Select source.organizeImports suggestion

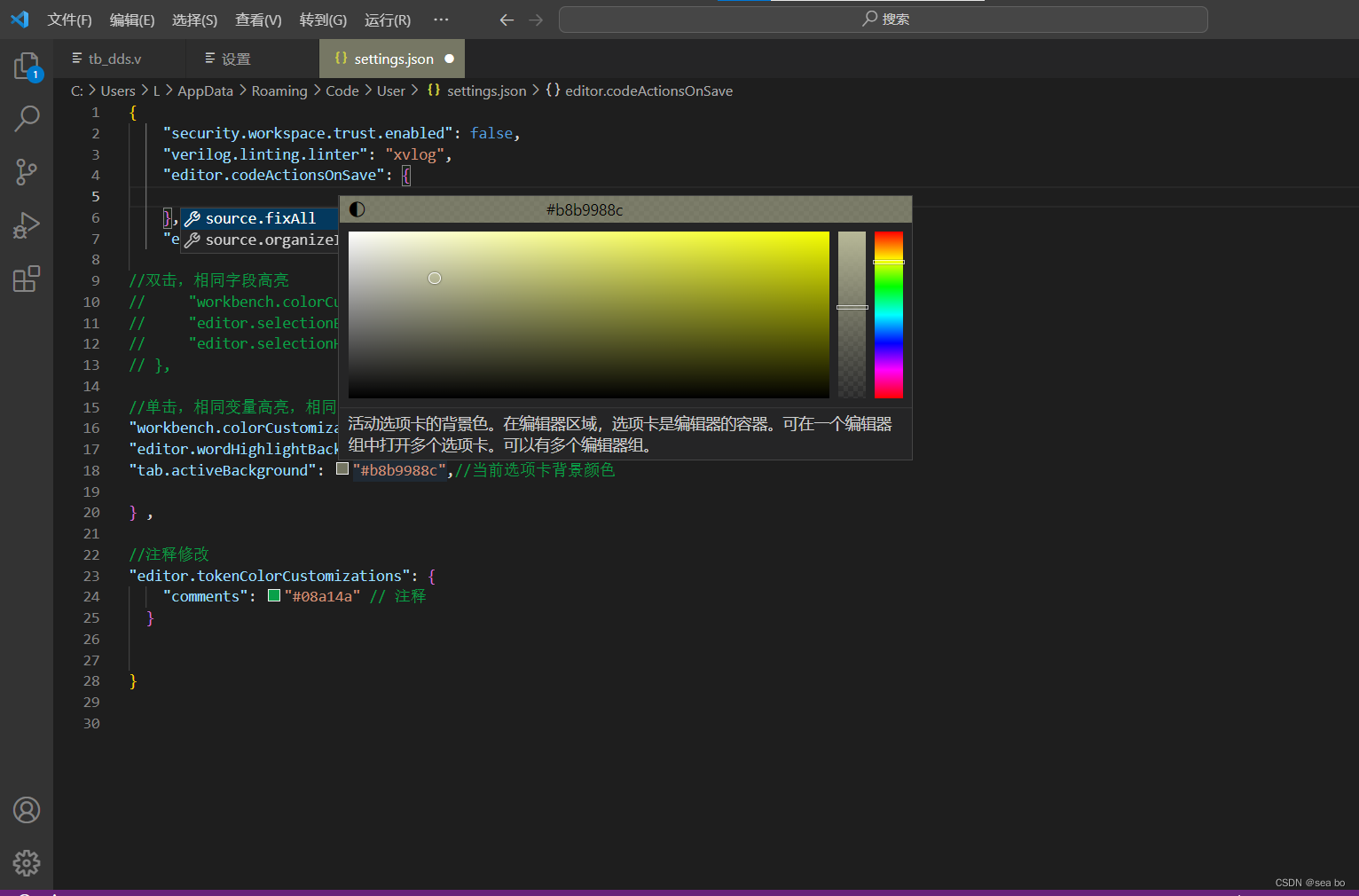click(260, 240)
